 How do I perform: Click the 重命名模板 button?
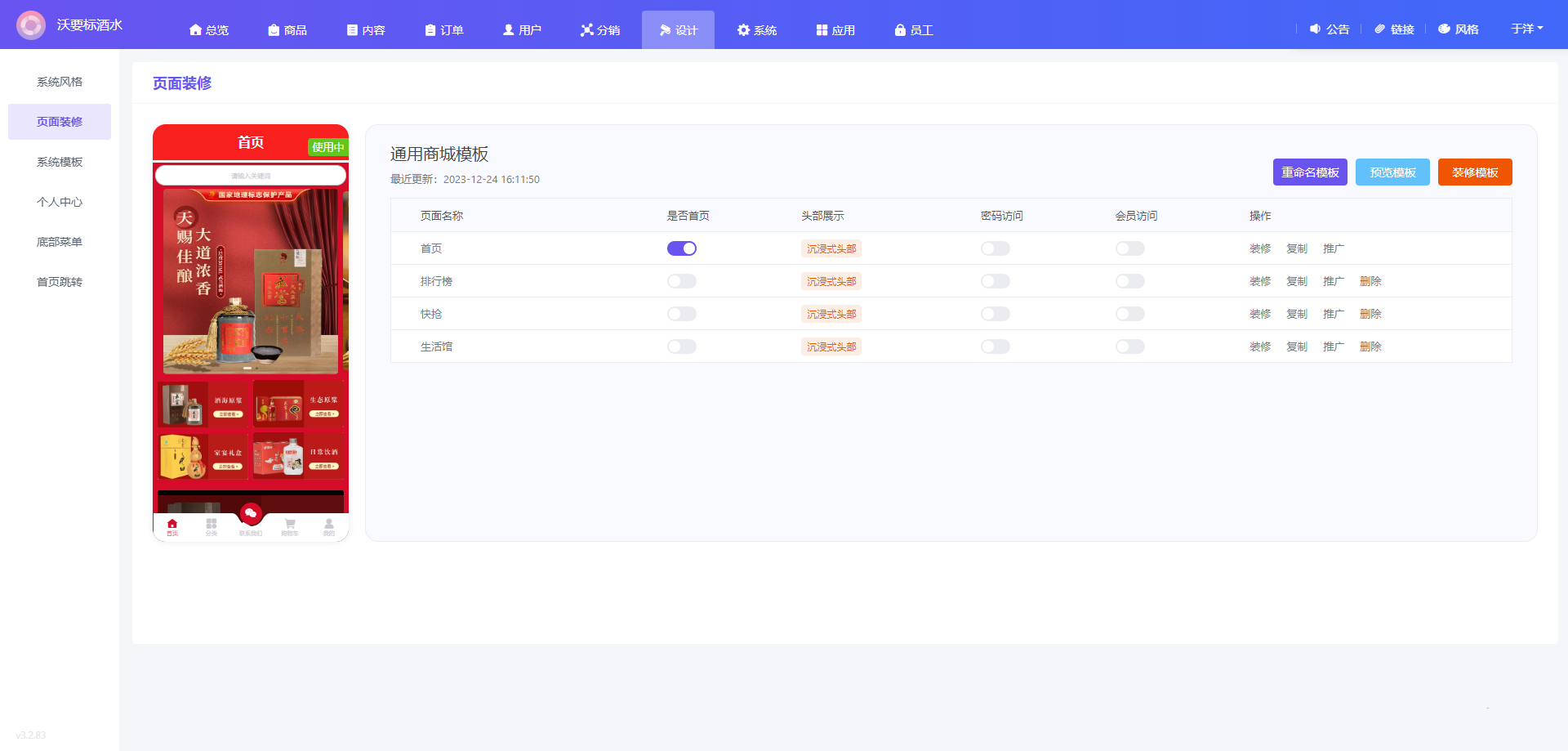(x=1310, y=172)
